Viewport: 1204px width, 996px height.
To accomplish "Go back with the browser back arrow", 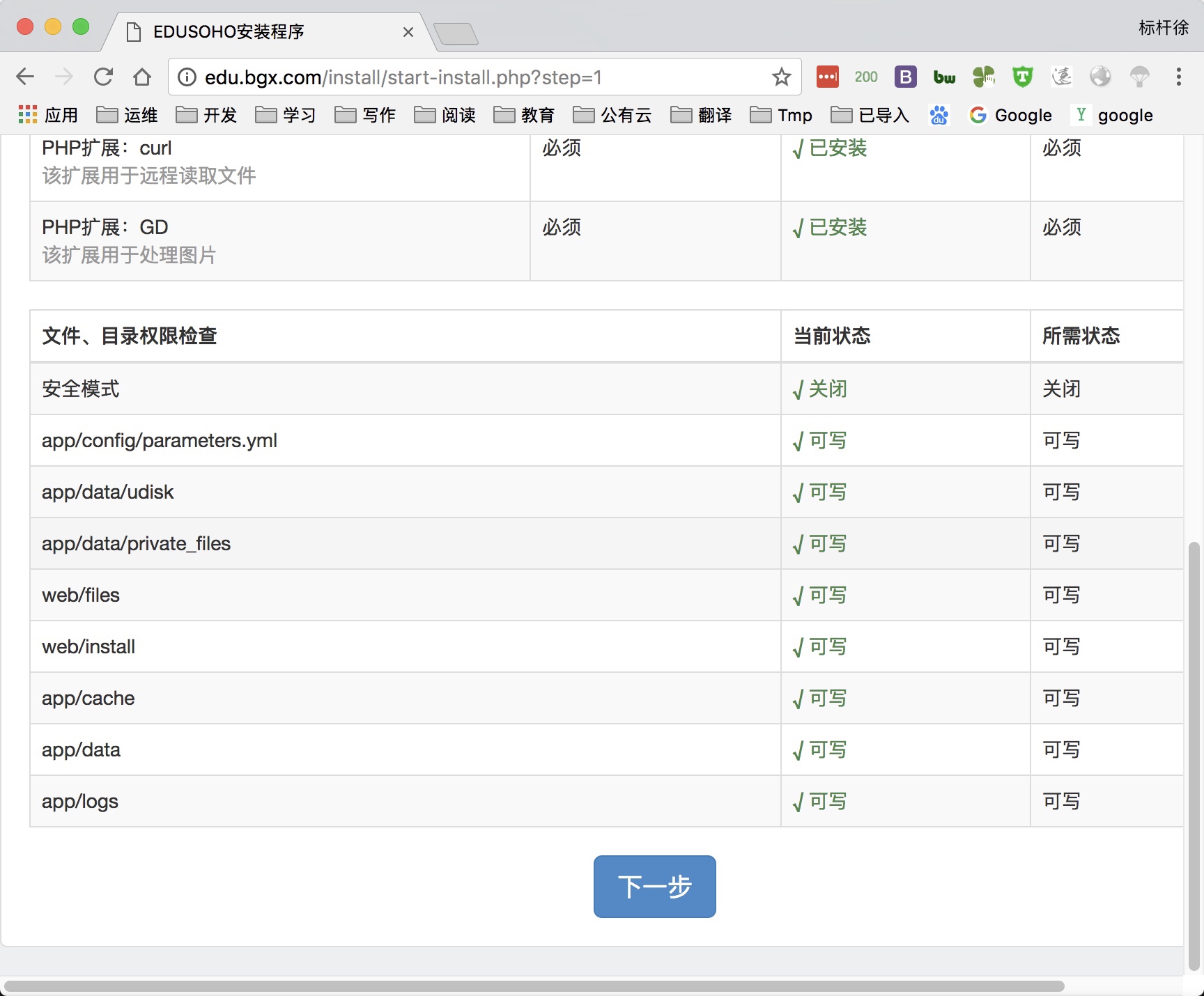I will pyautogui.click(x=25, y=77).
